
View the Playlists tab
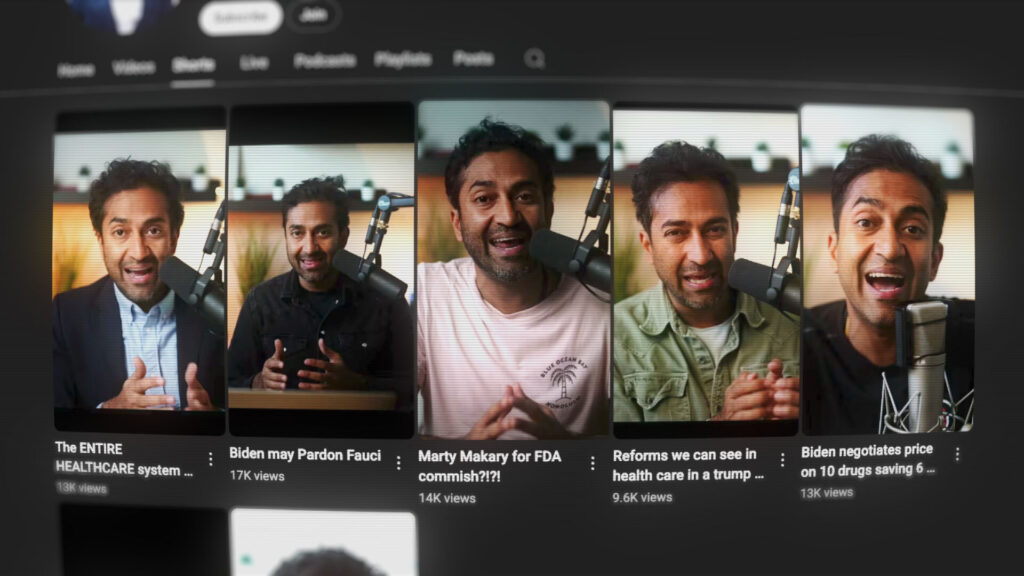point(403,60)
